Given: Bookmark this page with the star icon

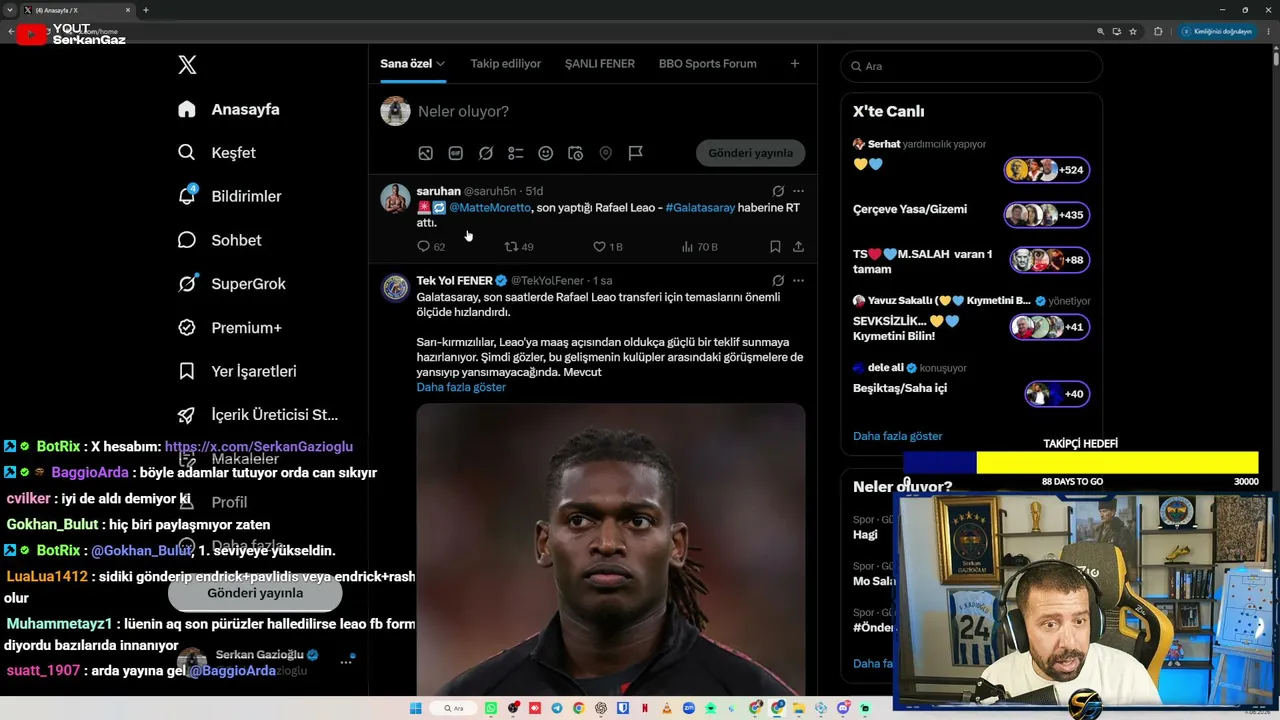Looking at the screenshot, I should tap(1133, 31).
